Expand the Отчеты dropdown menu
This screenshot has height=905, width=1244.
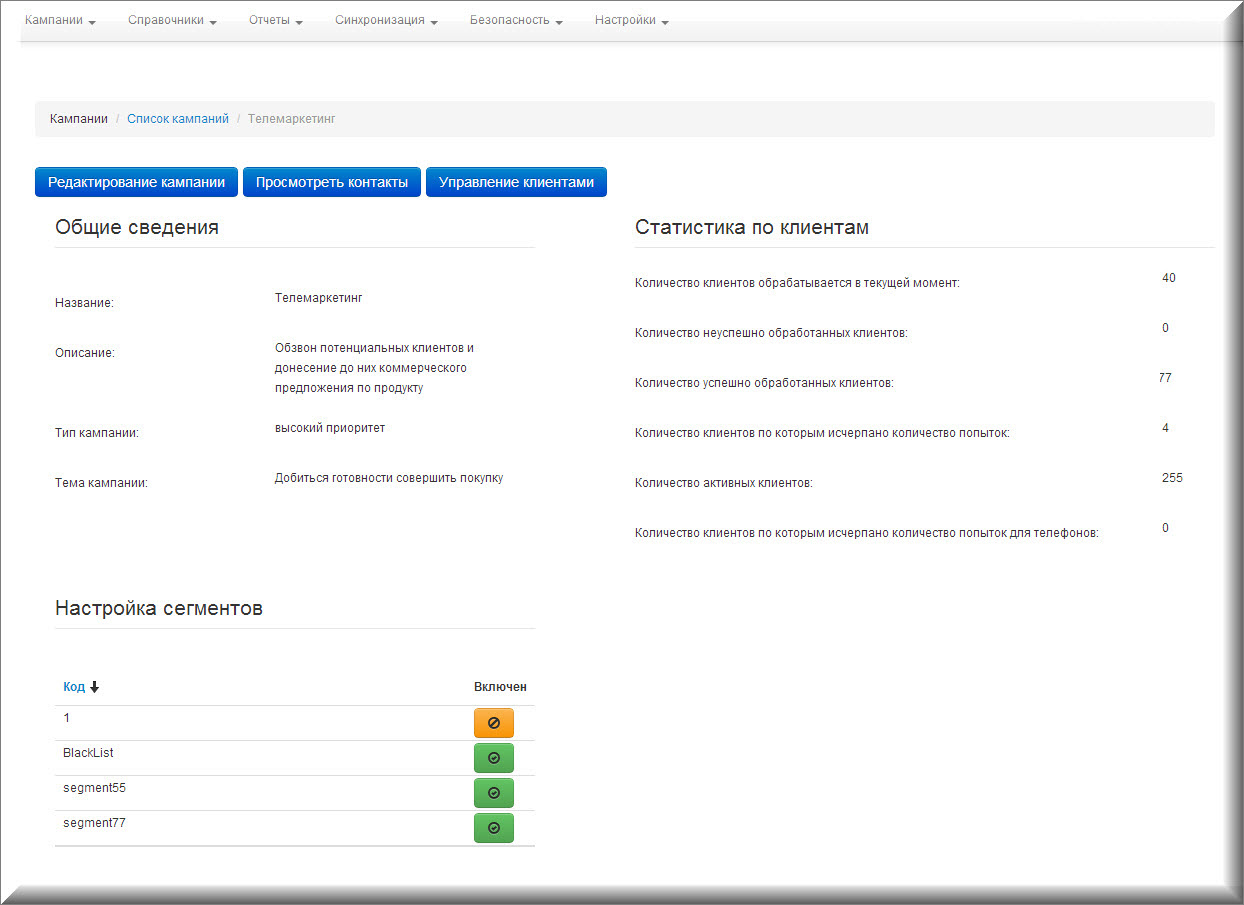pos(276,20)
